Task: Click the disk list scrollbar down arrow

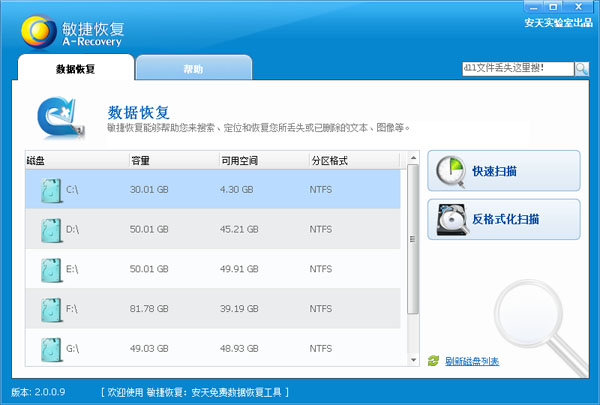Action: [x=412, y=360]
